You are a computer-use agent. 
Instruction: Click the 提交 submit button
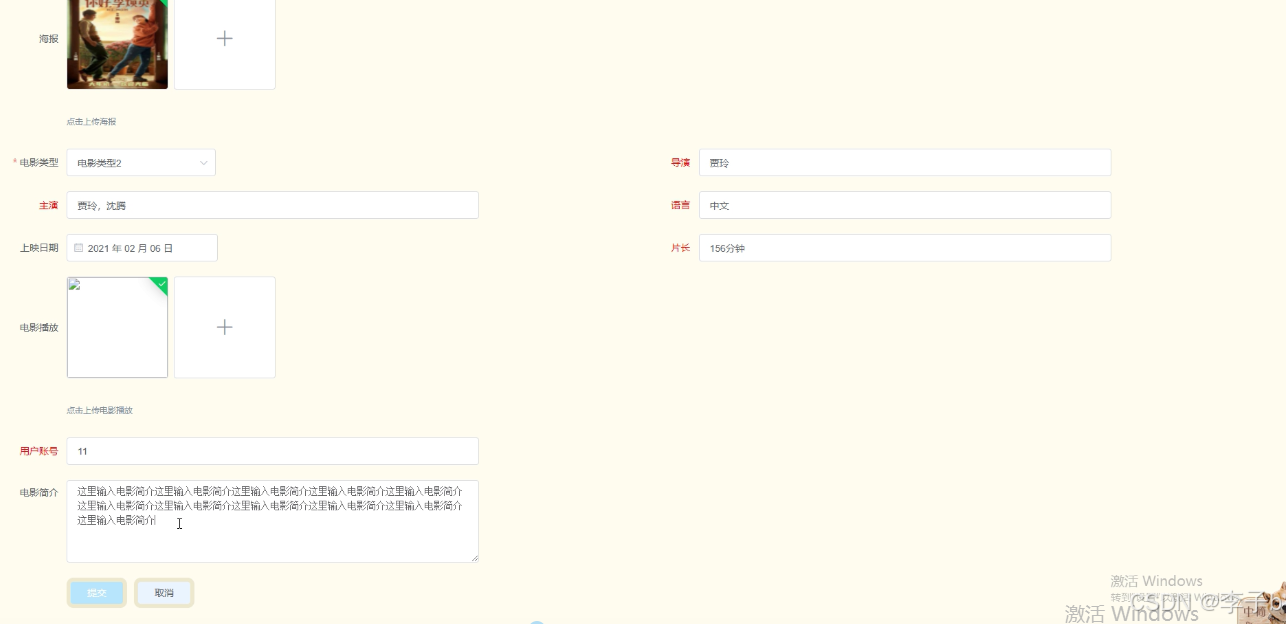click(97, 593)
